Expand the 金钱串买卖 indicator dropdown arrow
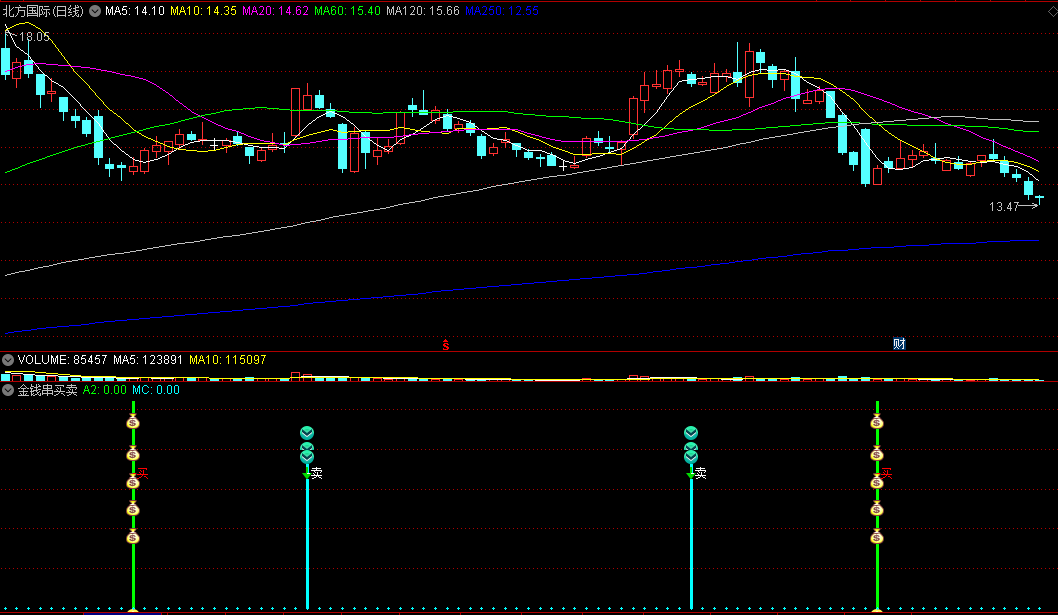The height and width of the screenshot is (615, 1058). point(8,390)
